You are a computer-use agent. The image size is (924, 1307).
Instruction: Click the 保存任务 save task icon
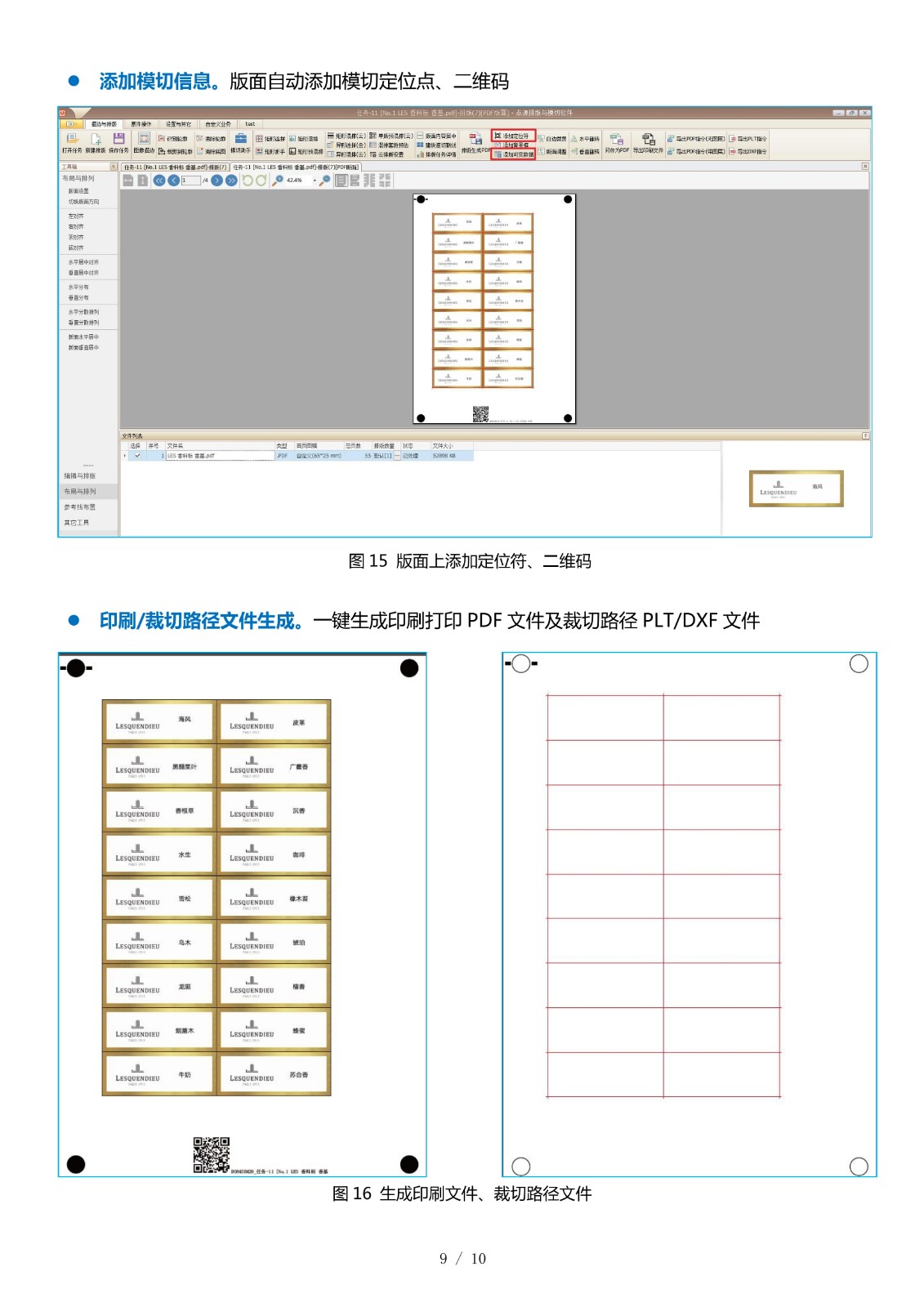[118, 139]
